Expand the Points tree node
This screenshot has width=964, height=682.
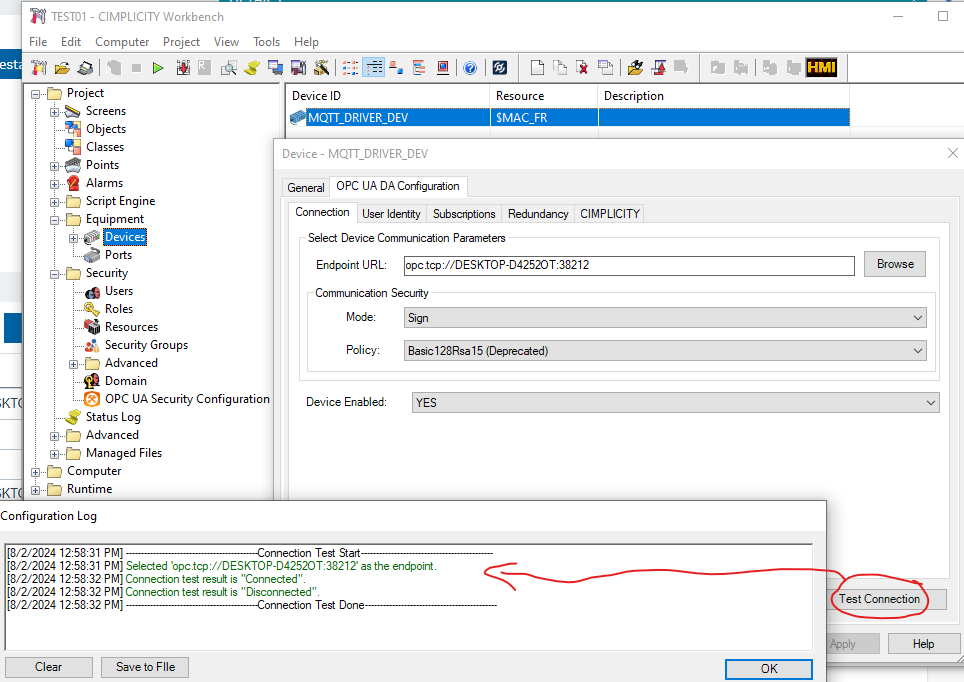[54, 166]
